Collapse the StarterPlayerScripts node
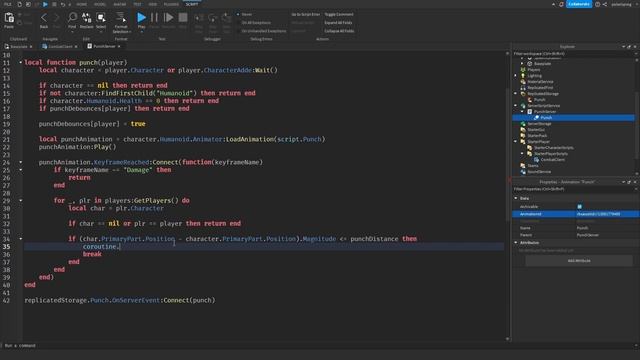640x360 pixels. point(522,153)
